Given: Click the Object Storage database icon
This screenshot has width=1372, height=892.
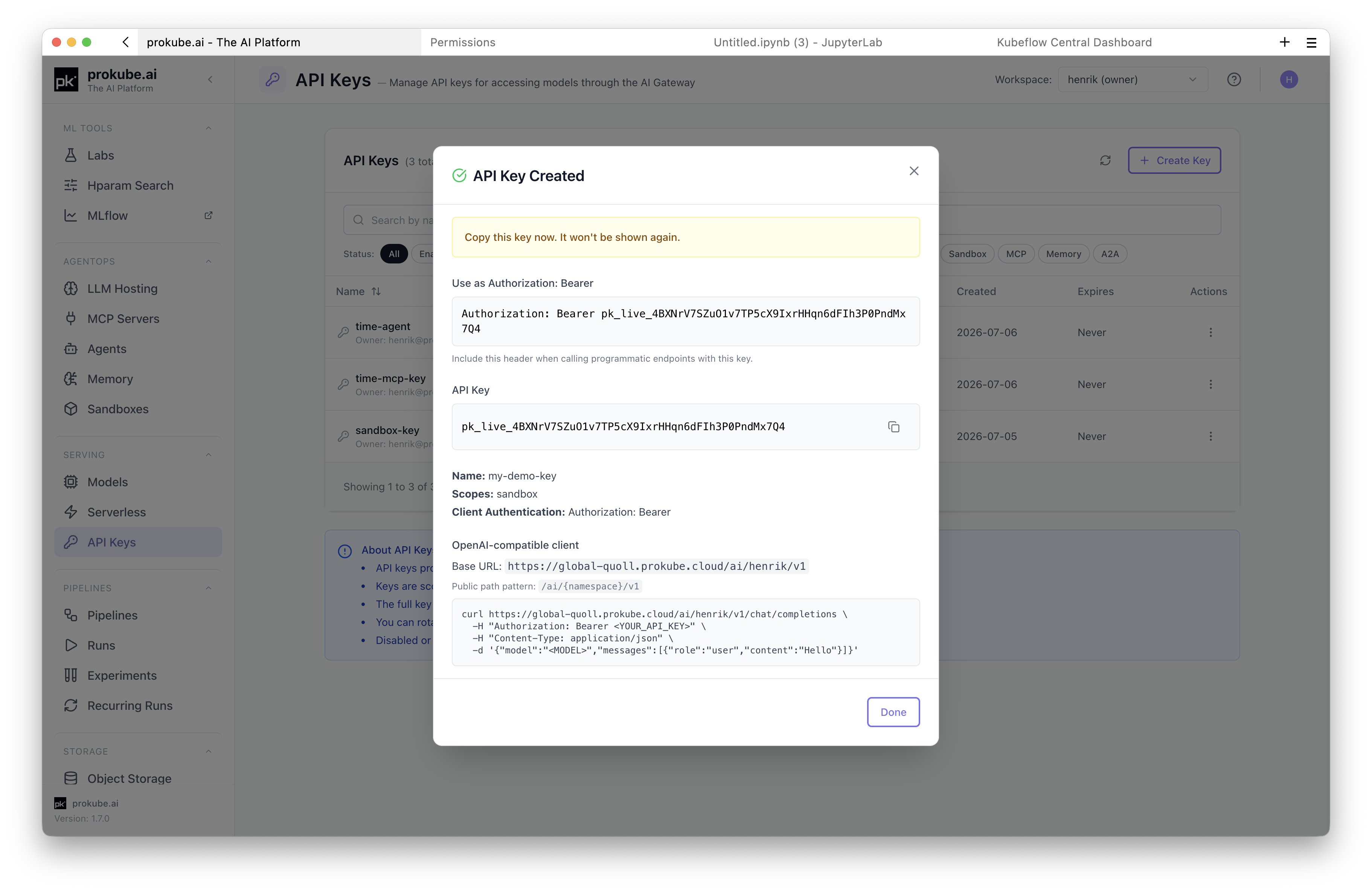Looking at the screenshot, I should [x=71, y=778].
